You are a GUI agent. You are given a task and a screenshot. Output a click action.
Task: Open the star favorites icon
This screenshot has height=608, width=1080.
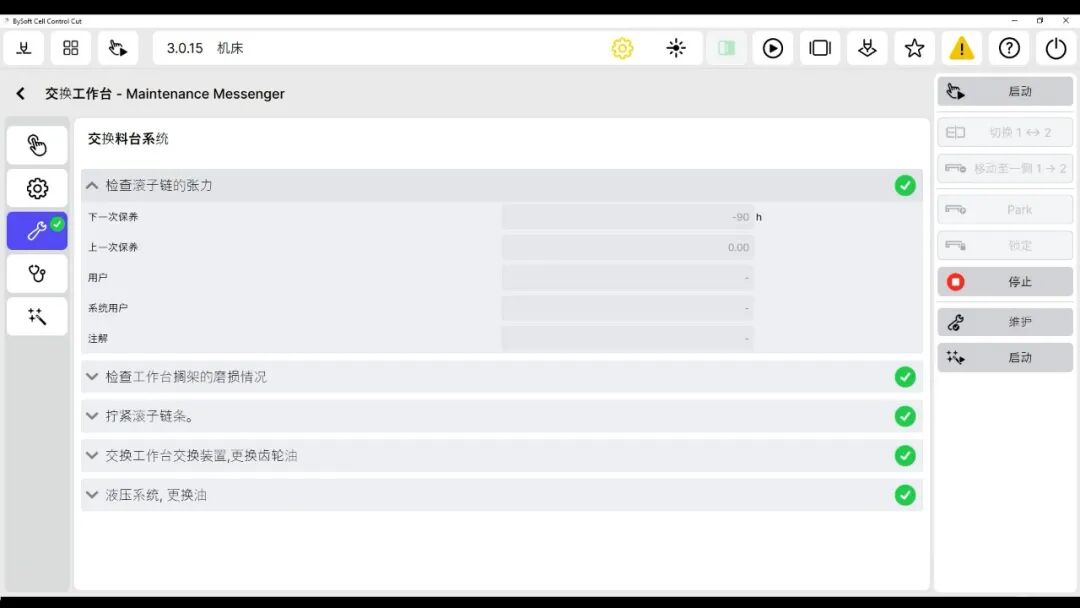pyautogui.click(x=914, y=48)
